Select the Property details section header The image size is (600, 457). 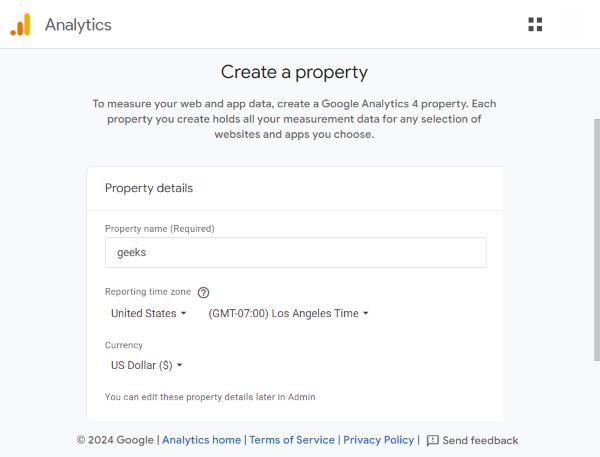click(x=149, y=188)
